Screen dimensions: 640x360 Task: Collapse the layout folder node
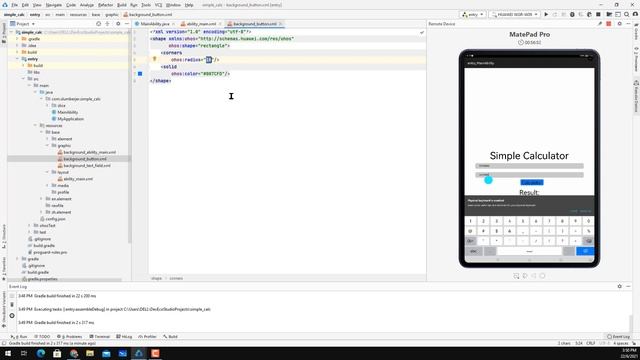click(x=47, y=172)
